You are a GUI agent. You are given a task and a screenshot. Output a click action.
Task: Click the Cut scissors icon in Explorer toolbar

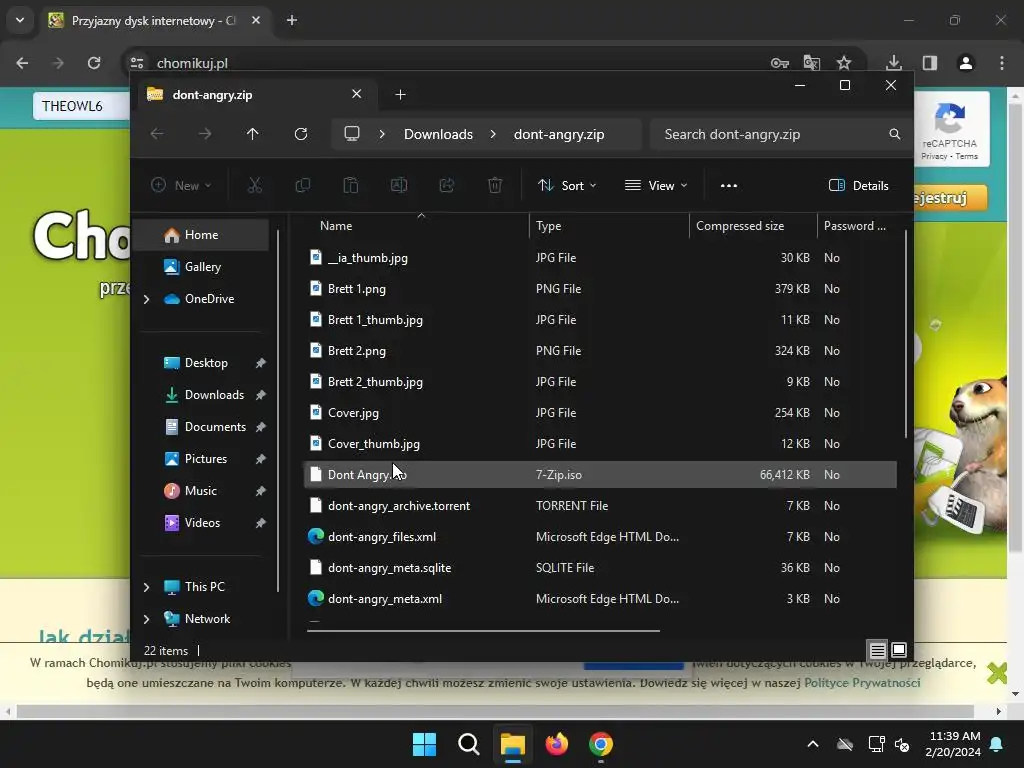(x=255, y=185)
